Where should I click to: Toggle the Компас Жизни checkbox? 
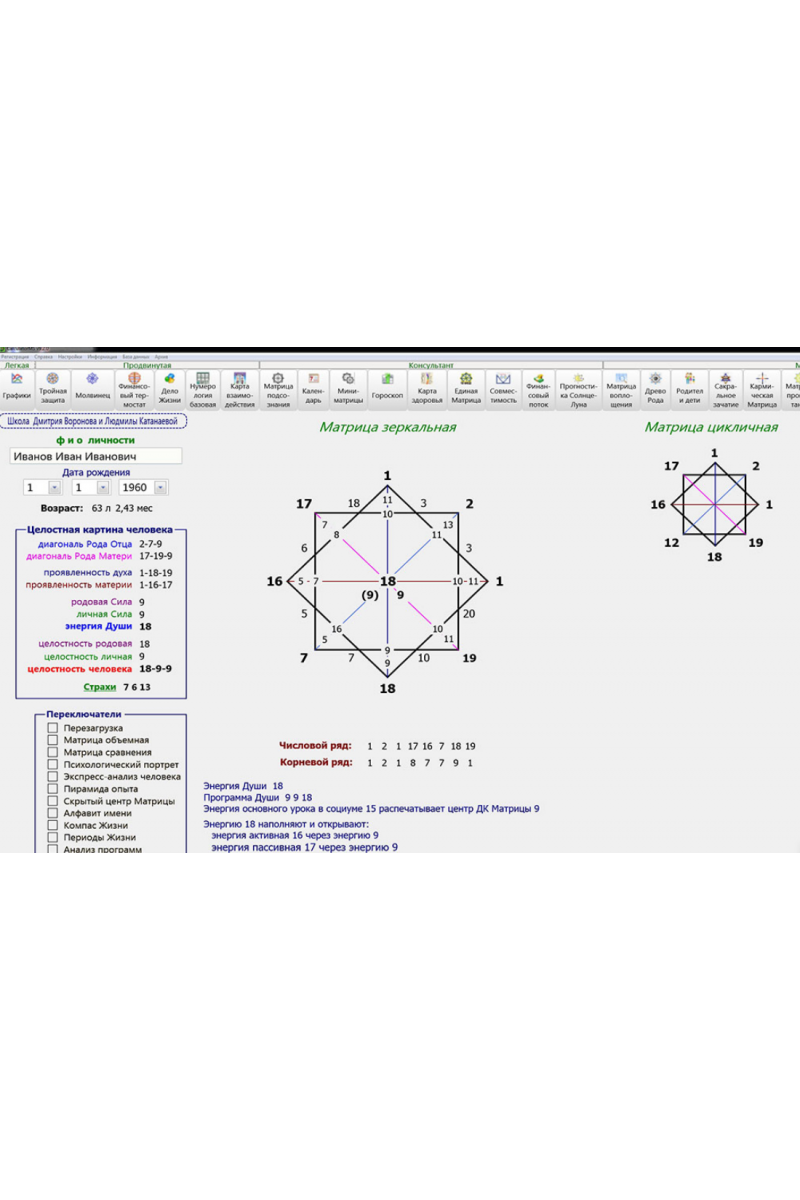(x=53, y=825)
